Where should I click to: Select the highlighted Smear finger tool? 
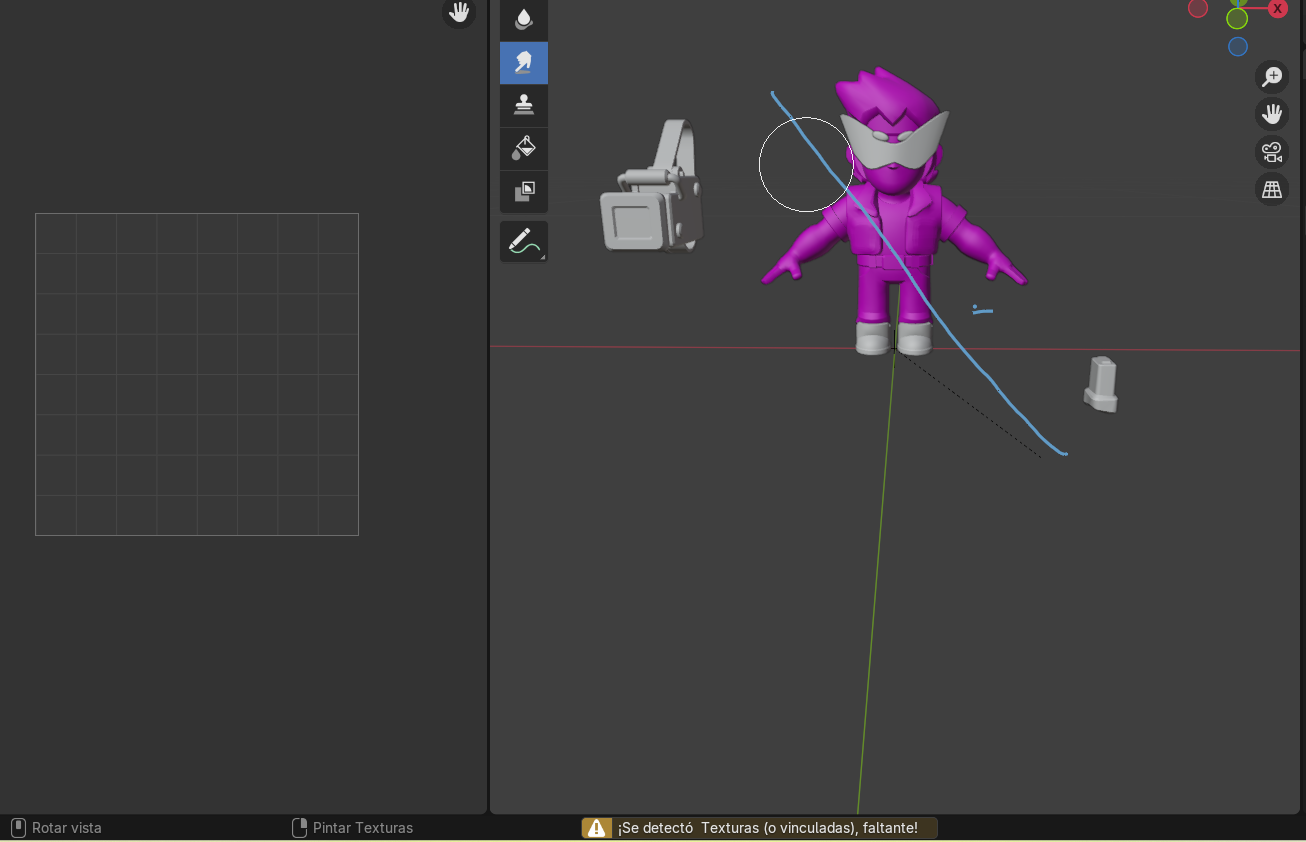tap(524, 62)
